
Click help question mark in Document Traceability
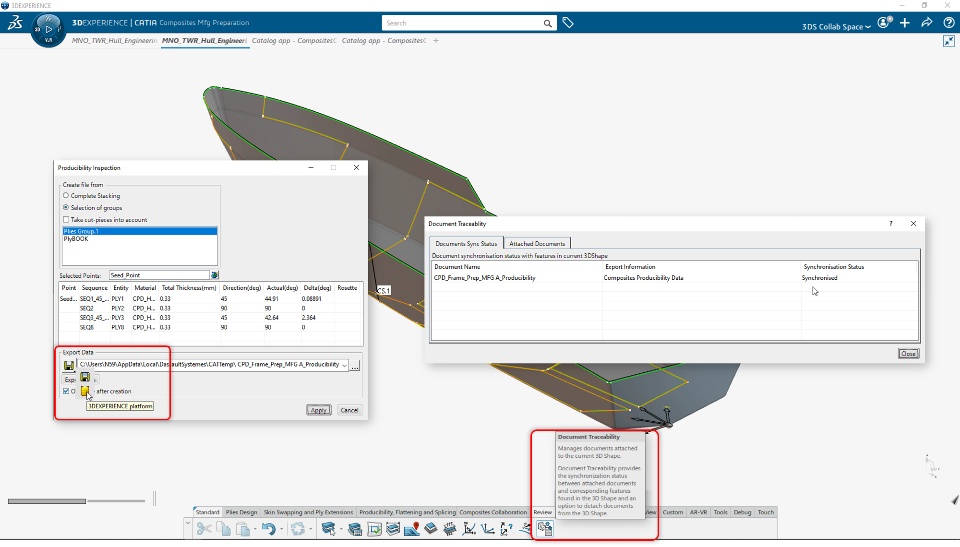[891, 224]
